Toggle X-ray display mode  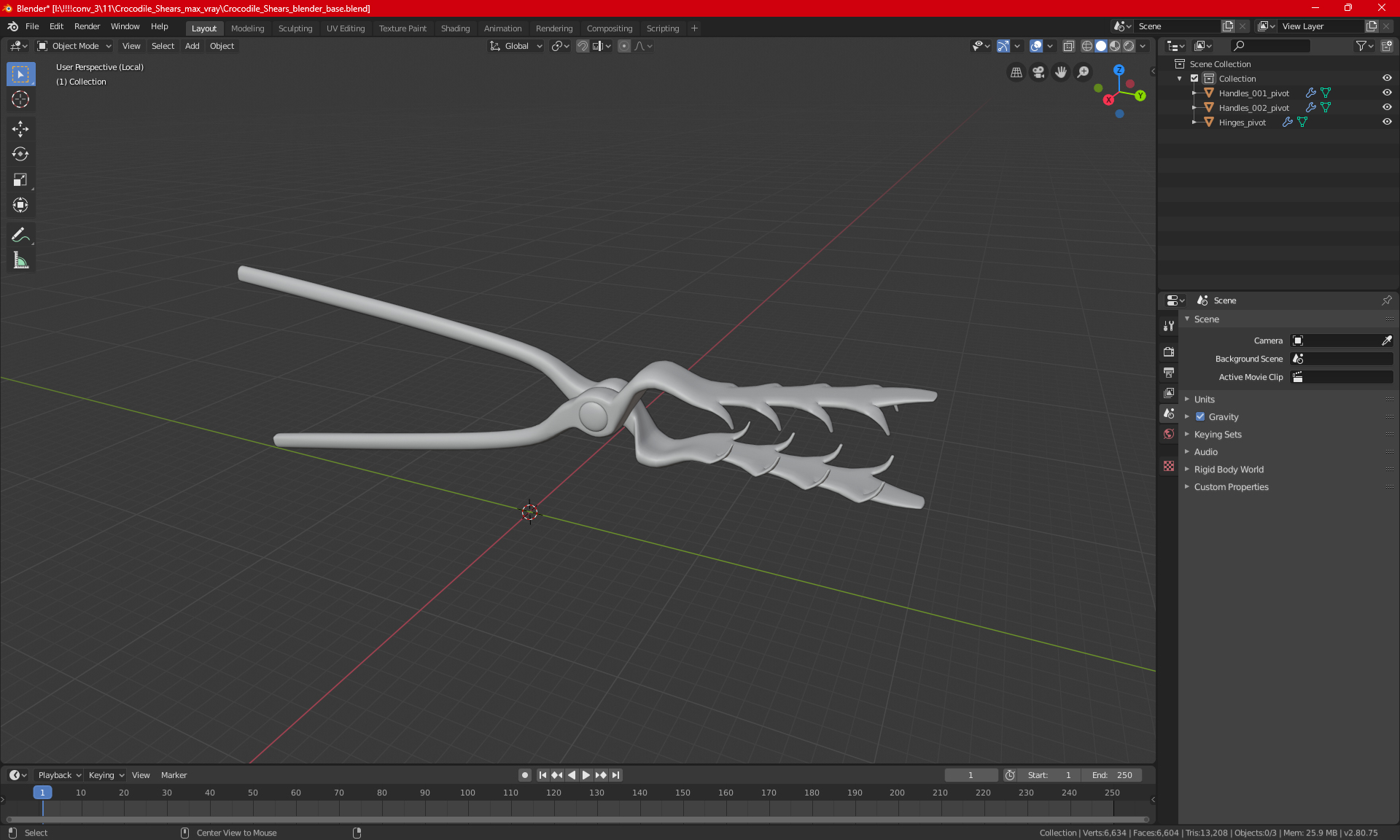(1069, 46)
